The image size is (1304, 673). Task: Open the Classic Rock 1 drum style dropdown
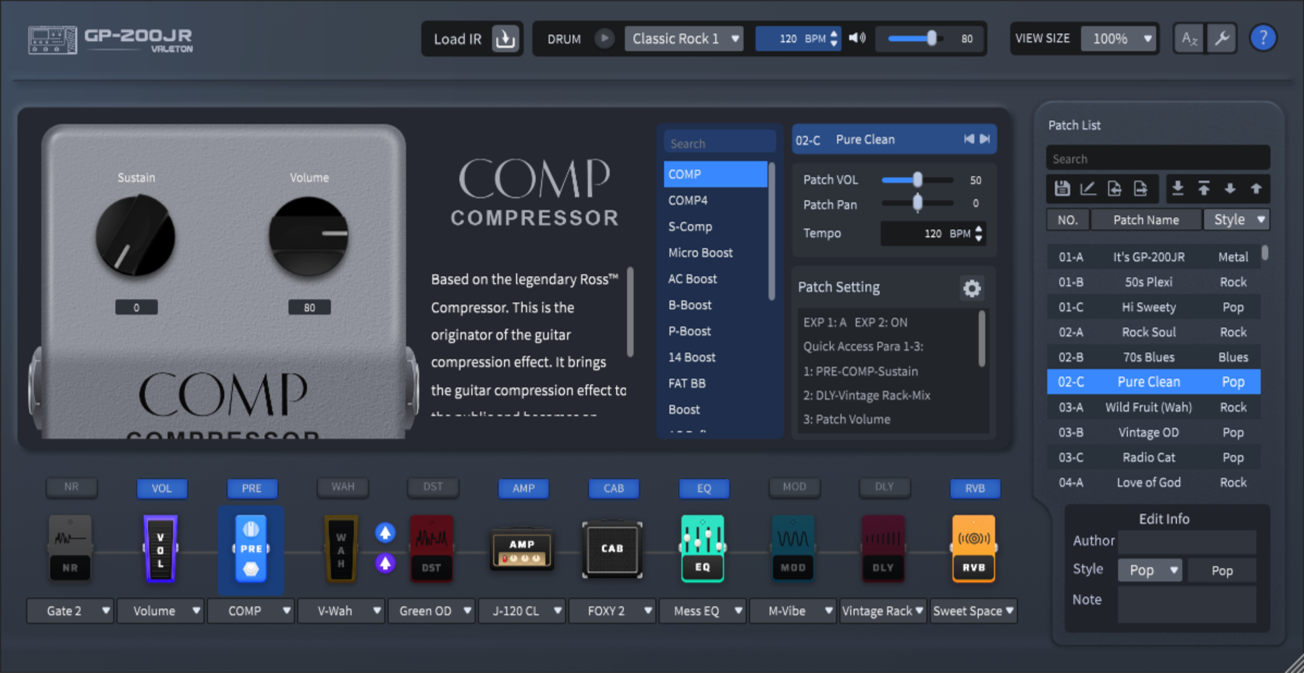click(x=684, y=37)
